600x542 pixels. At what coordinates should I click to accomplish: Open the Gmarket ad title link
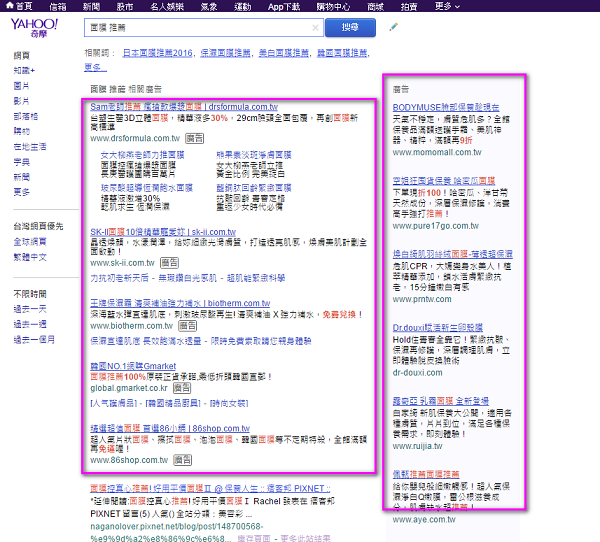pyautogui.click(x=133, y=366)
